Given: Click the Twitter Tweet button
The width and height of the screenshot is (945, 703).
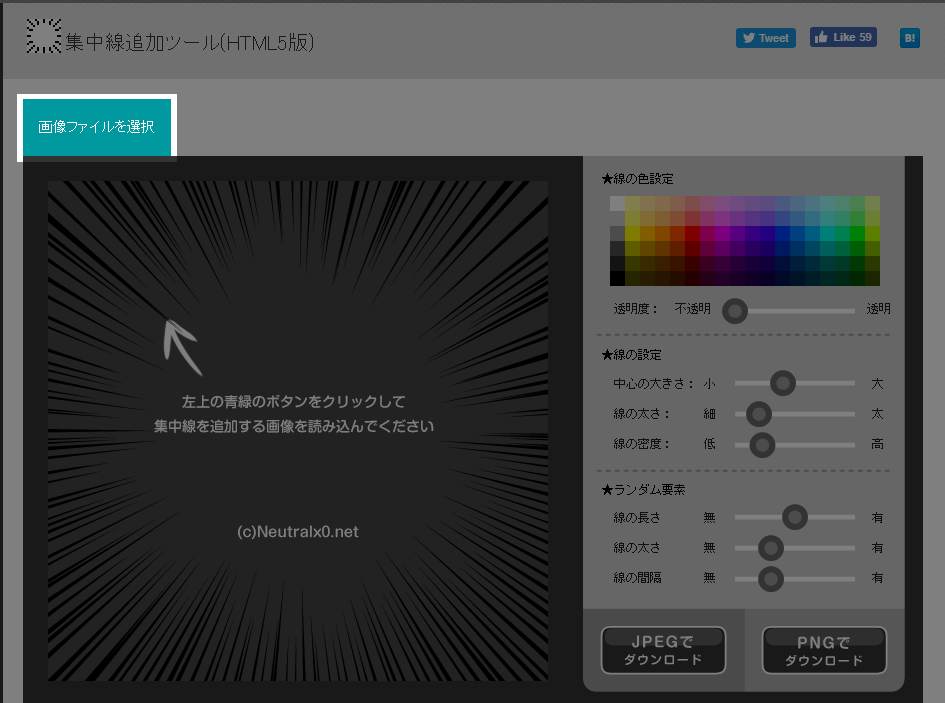Looking at the screenshot, I should click(765, 38).
